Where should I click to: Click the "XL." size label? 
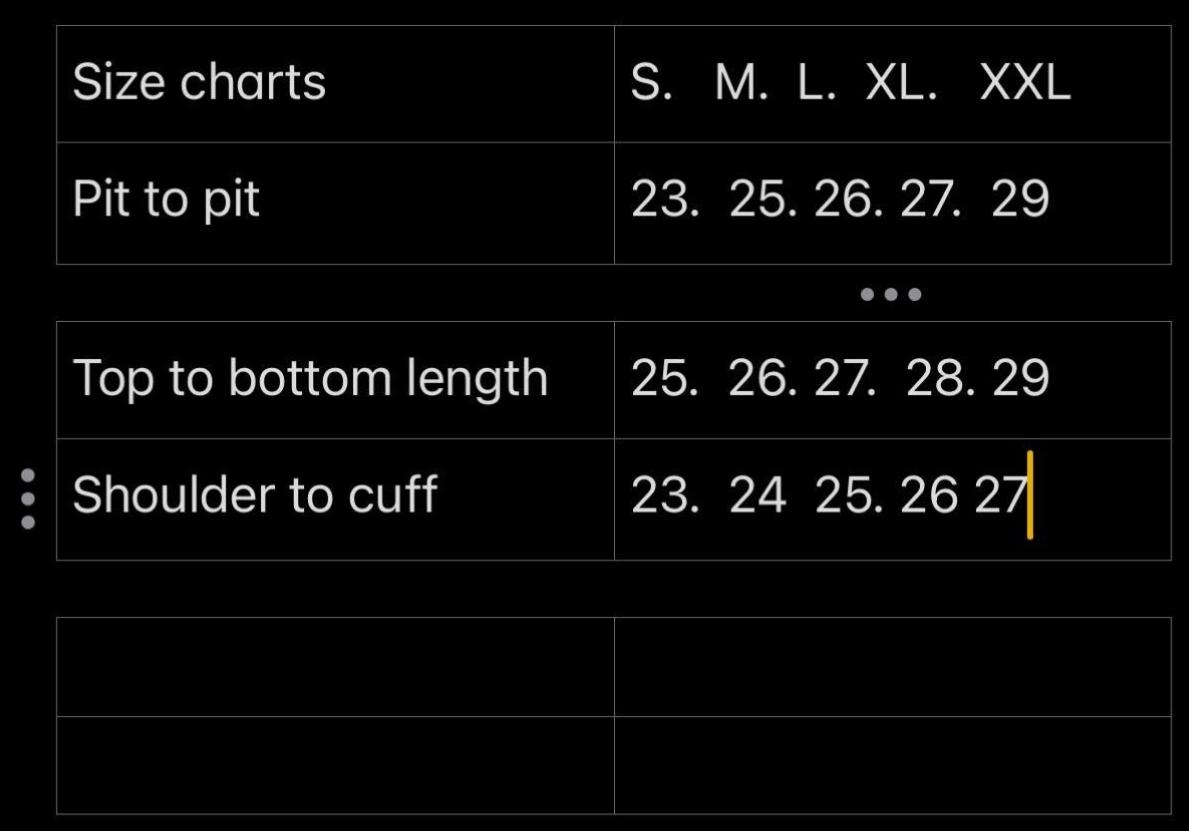coord(901,83)
